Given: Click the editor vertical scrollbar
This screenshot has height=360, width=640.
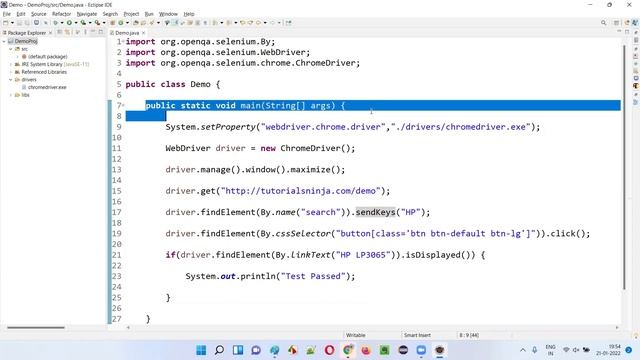Looking at the screenshot, I should pyautogui.click(x=624, y=167).
